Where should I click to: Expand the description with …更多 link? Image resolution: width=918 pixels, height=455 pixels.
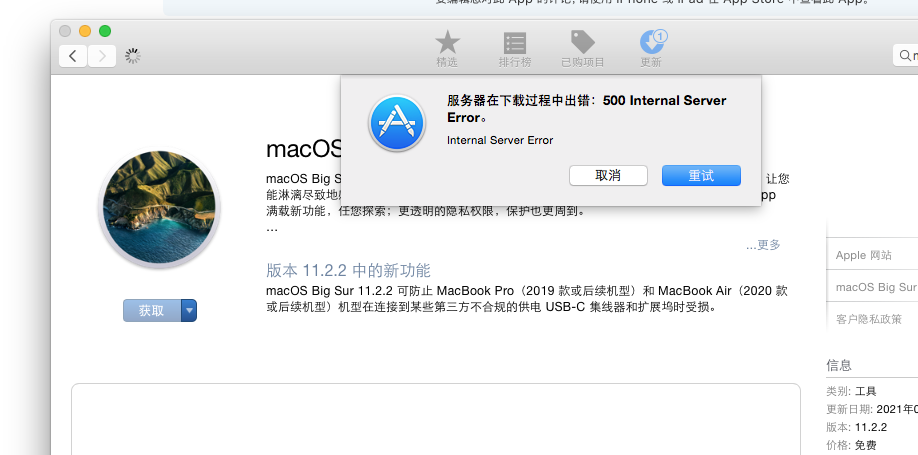[763, 245]
